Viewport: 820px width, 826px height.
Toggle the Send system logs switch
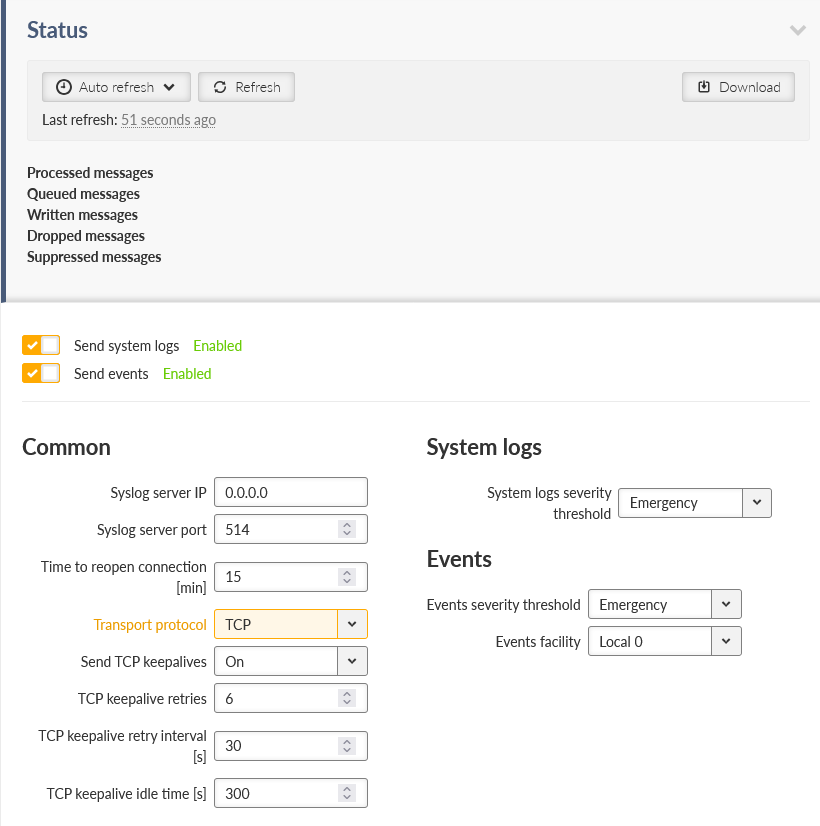(x=41, y=346)
